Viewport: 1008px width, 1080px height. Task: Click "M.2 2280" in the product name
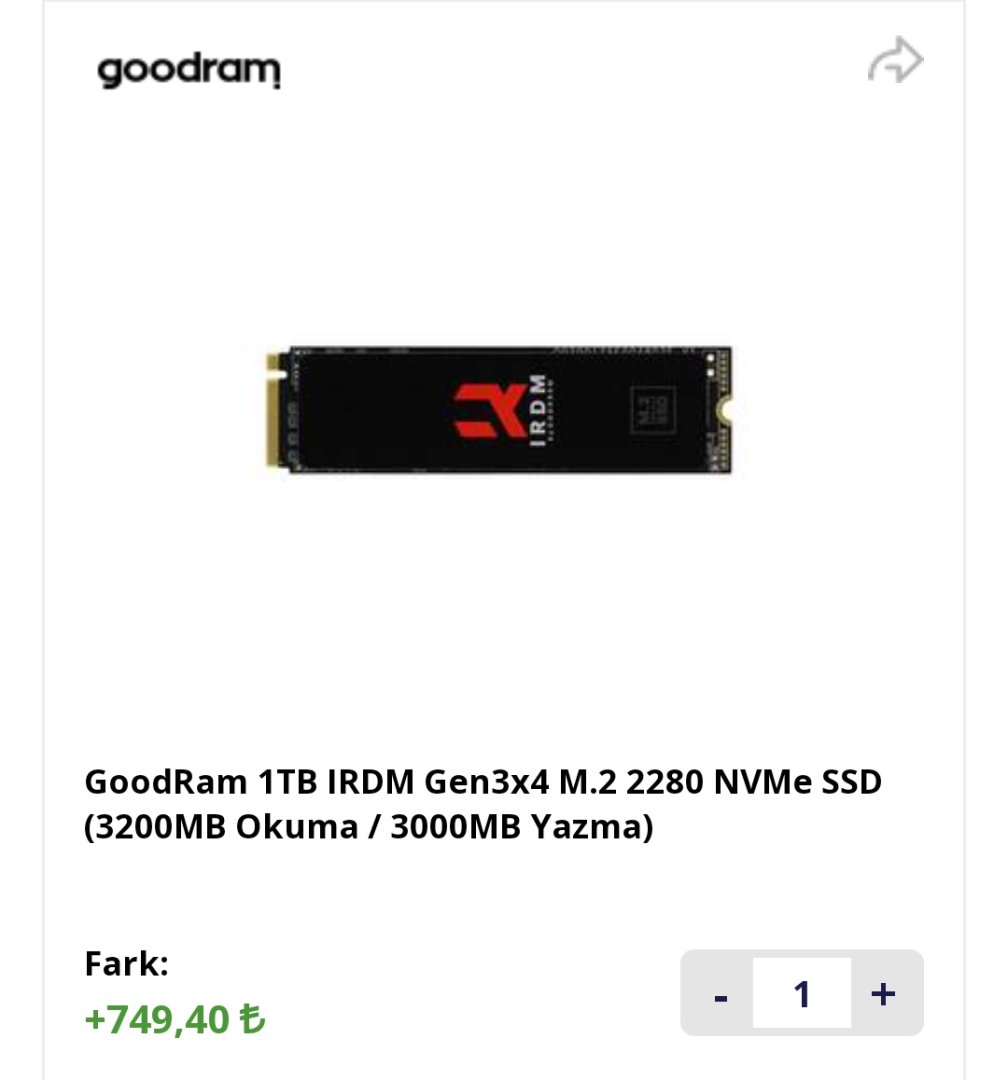pos(631,782)
